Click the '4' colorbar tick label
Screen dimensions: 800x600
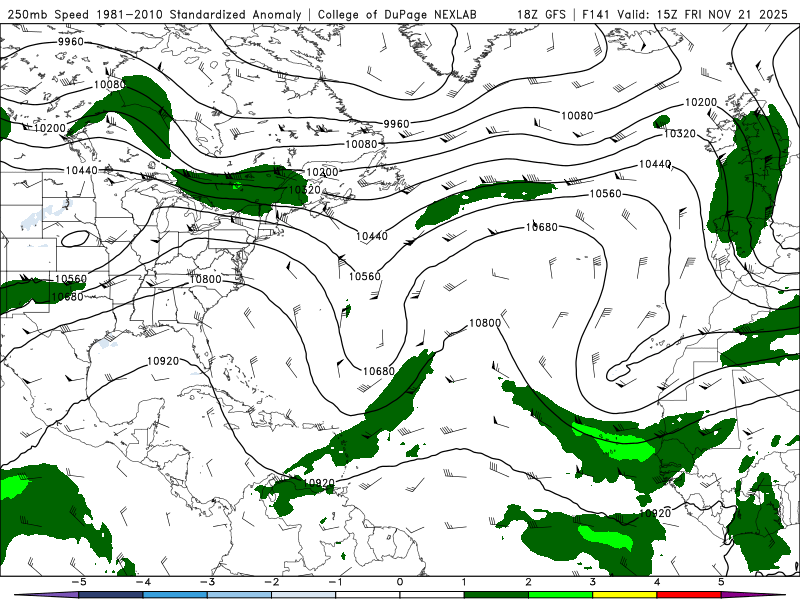point(657,582)
